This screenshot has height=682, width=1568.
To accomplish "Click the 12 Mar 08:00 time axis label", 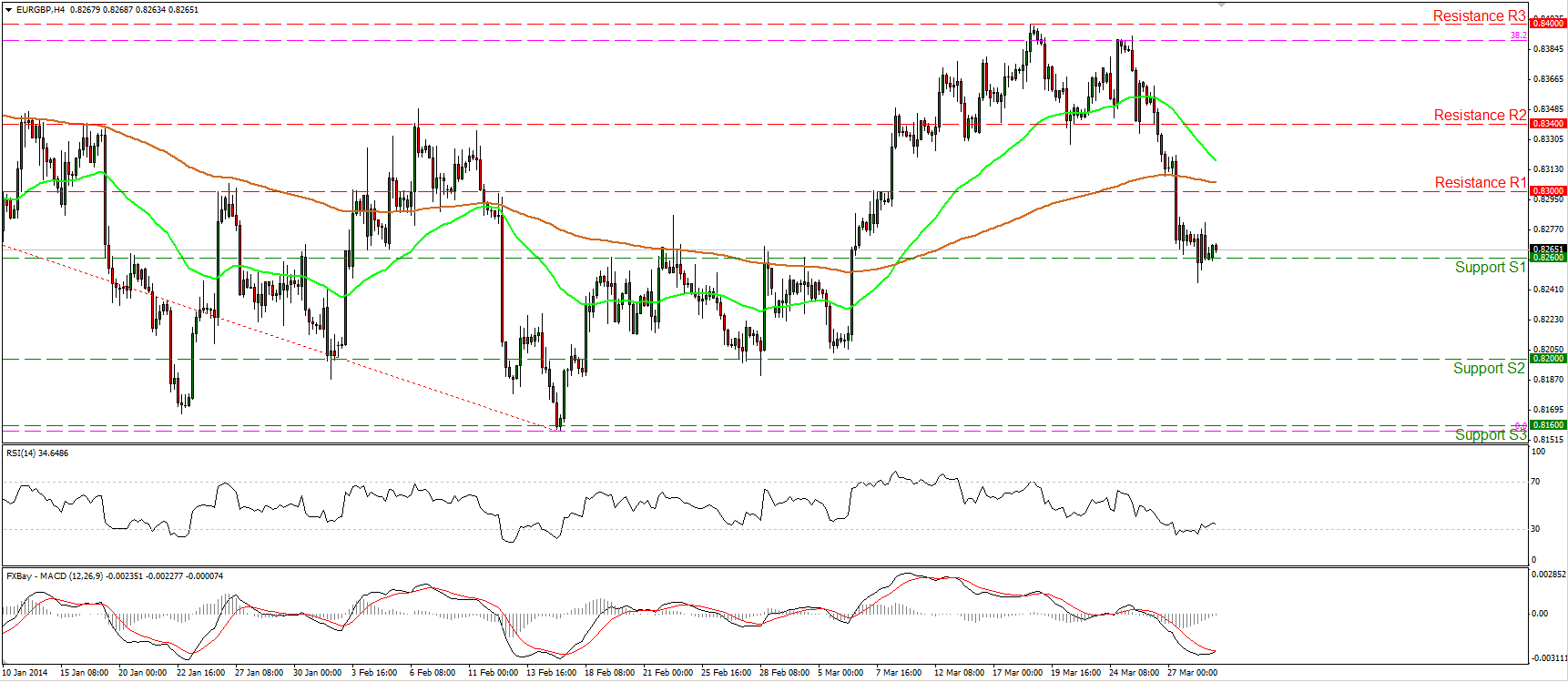I will pyautogui.click(x=959, y=673).
